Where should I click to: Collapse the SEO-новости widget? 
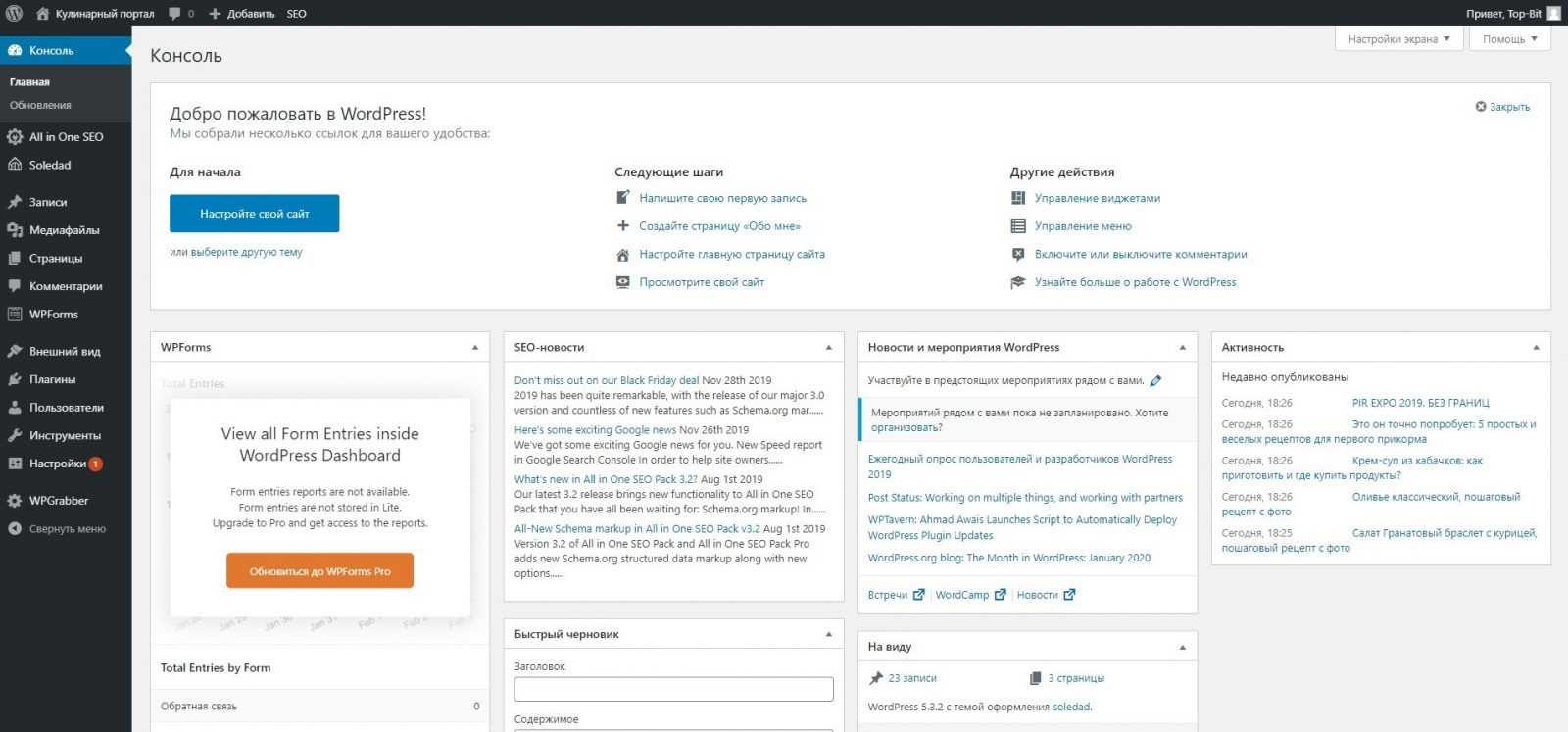point(829,347)
